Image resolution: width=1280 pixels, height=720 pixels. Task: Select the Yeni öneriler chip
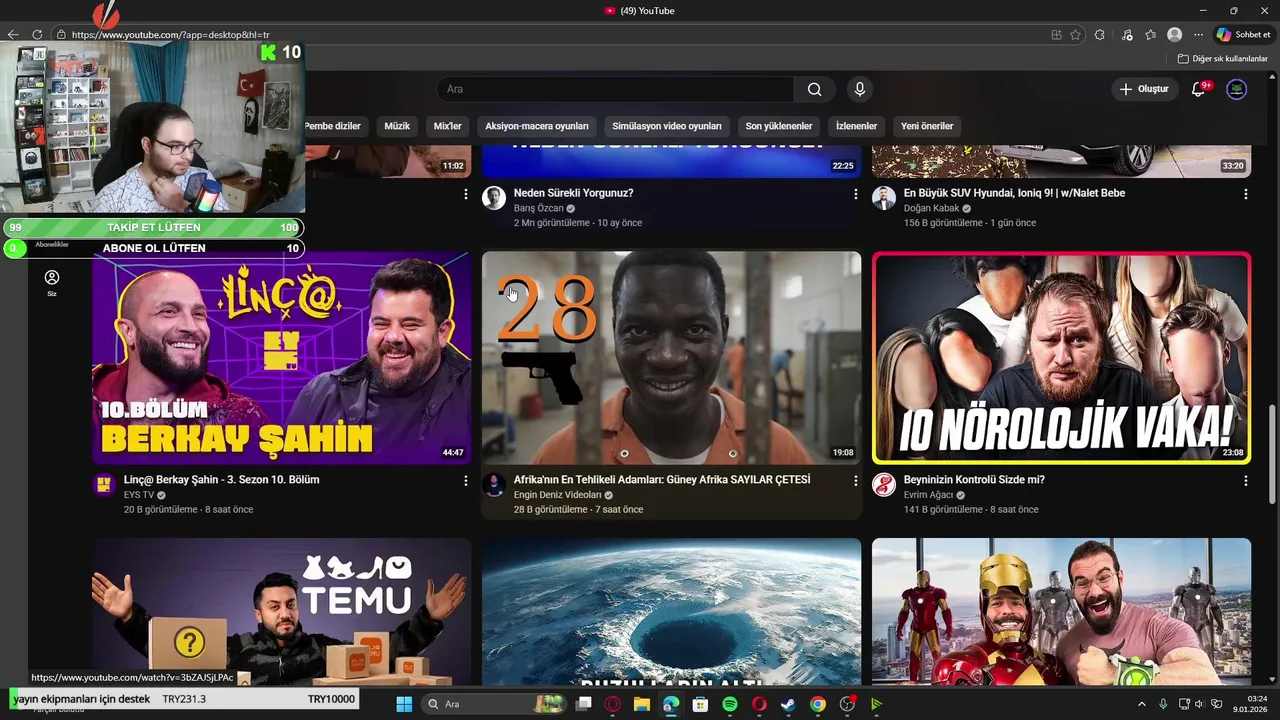tap(927, 126)
